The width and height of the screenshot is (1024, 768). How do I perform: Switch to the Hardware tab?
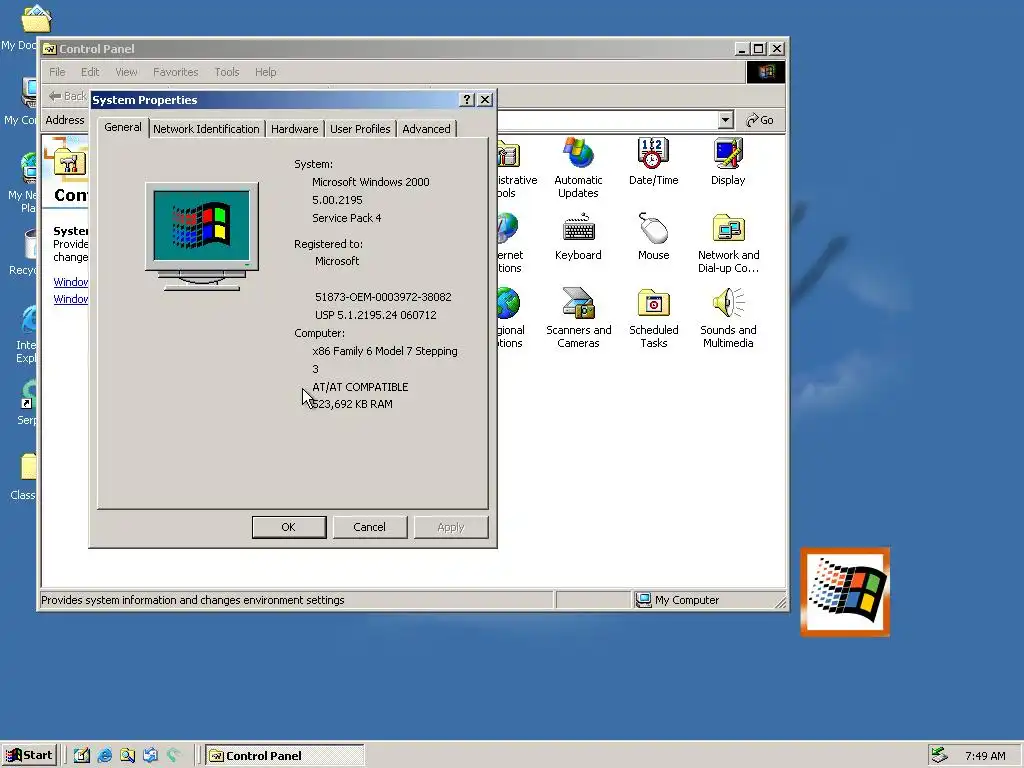295,129
